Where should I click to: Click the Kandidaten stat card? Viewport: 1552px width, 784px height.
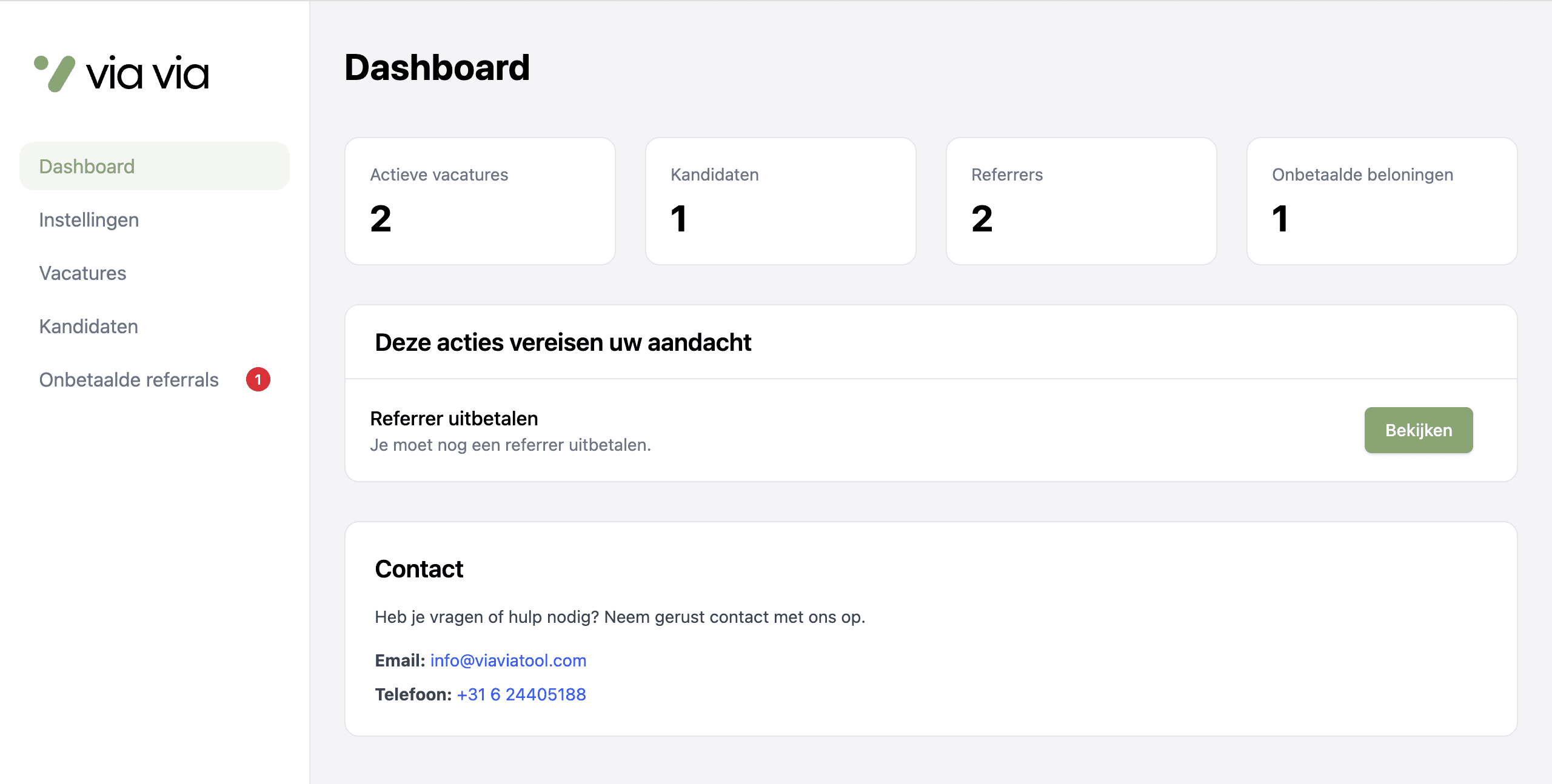pyautogui.click(x=780, y=201)
